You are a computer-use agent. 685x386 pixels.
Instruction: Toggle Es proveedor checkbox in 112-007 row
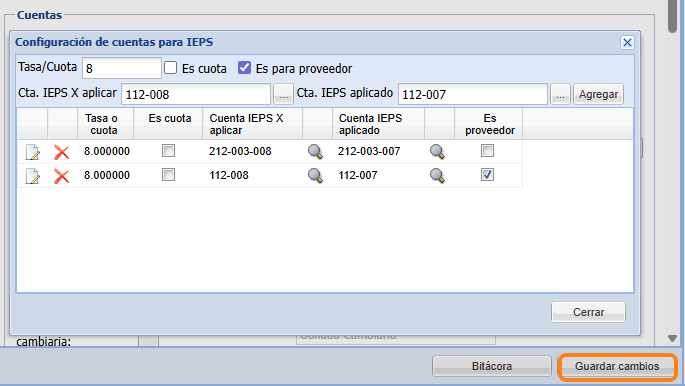click(488, 175)
